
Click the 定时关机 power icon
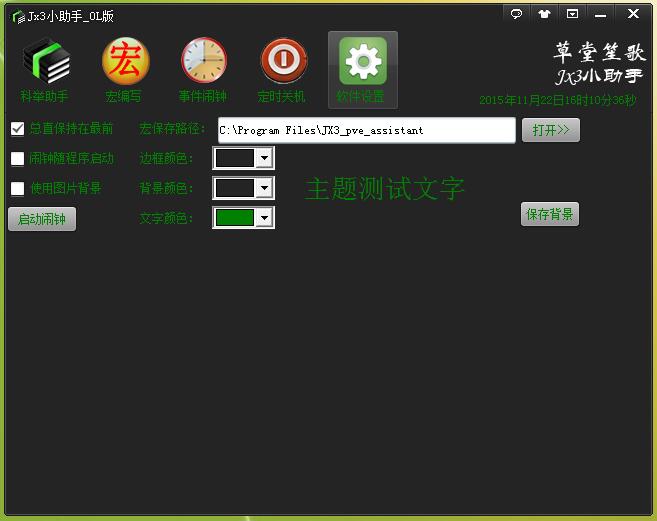coord(283,62)
